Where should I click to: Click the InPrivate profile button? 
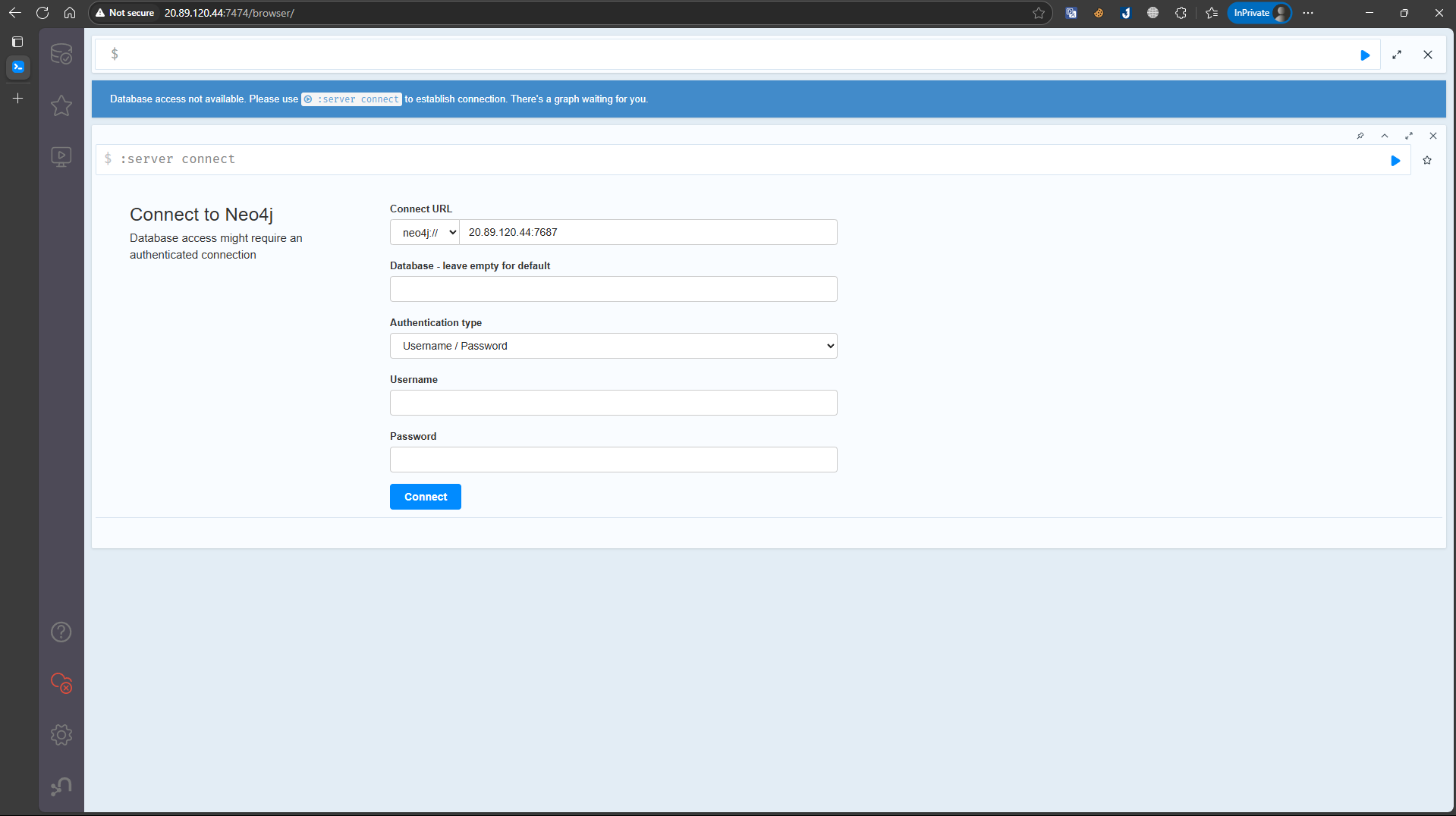coord(1259,13)
